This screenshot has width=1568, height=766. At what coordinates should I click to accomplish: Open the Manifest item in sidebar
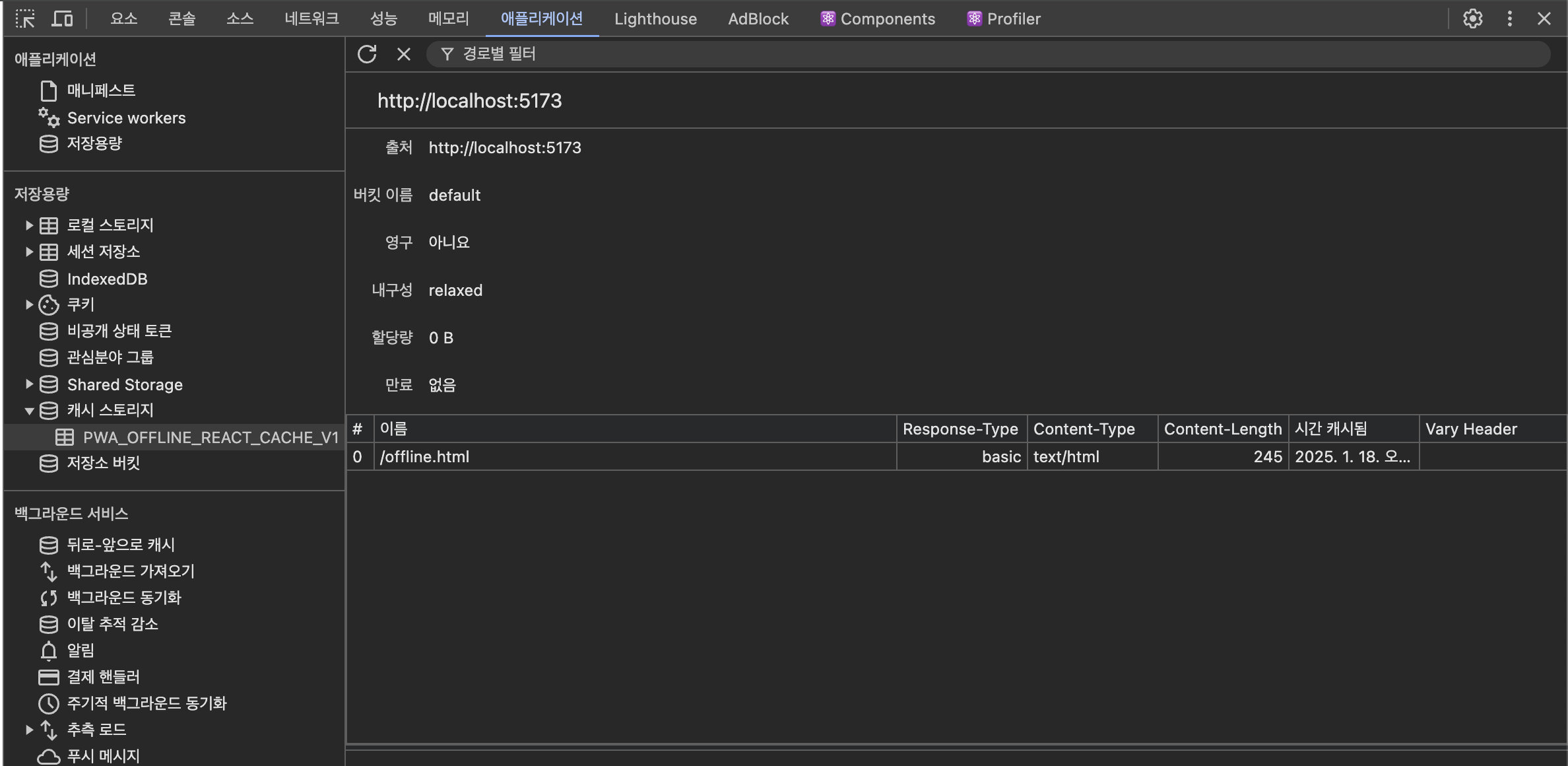click(x=101, y=90)
